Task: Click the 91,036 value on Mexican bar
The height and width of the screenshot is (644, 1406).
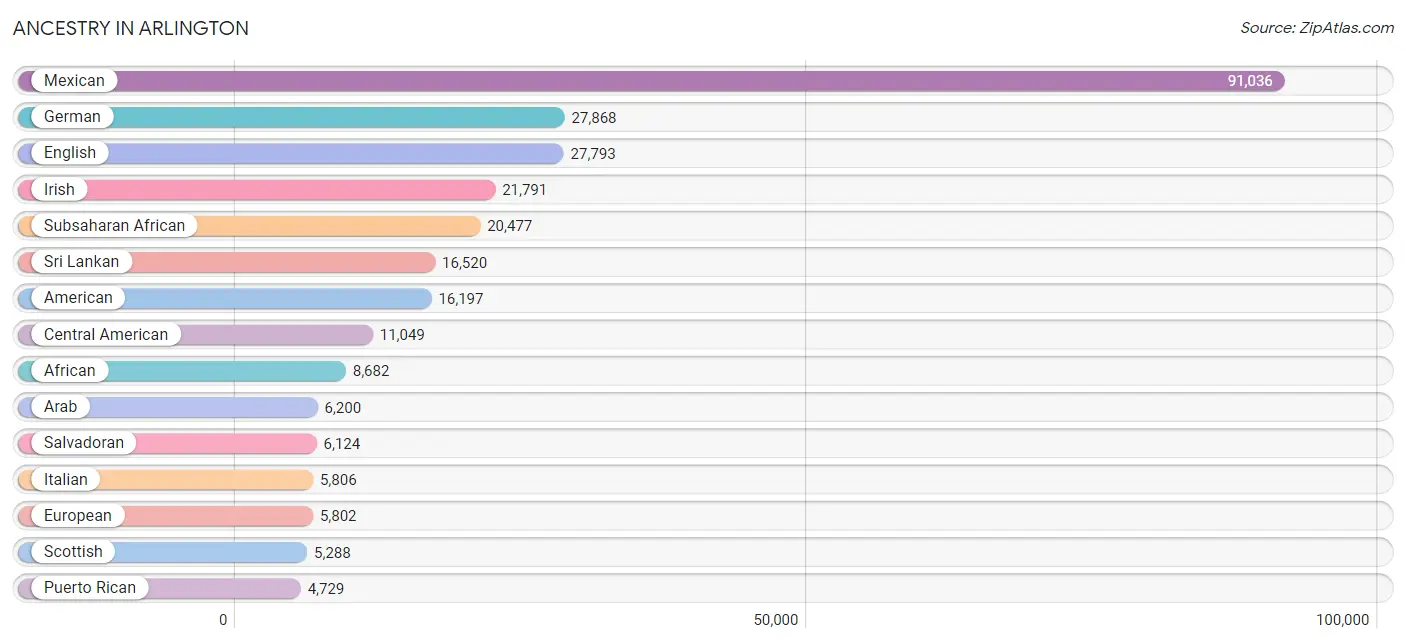Action: pyautogui.click(x=1250, y=81)
